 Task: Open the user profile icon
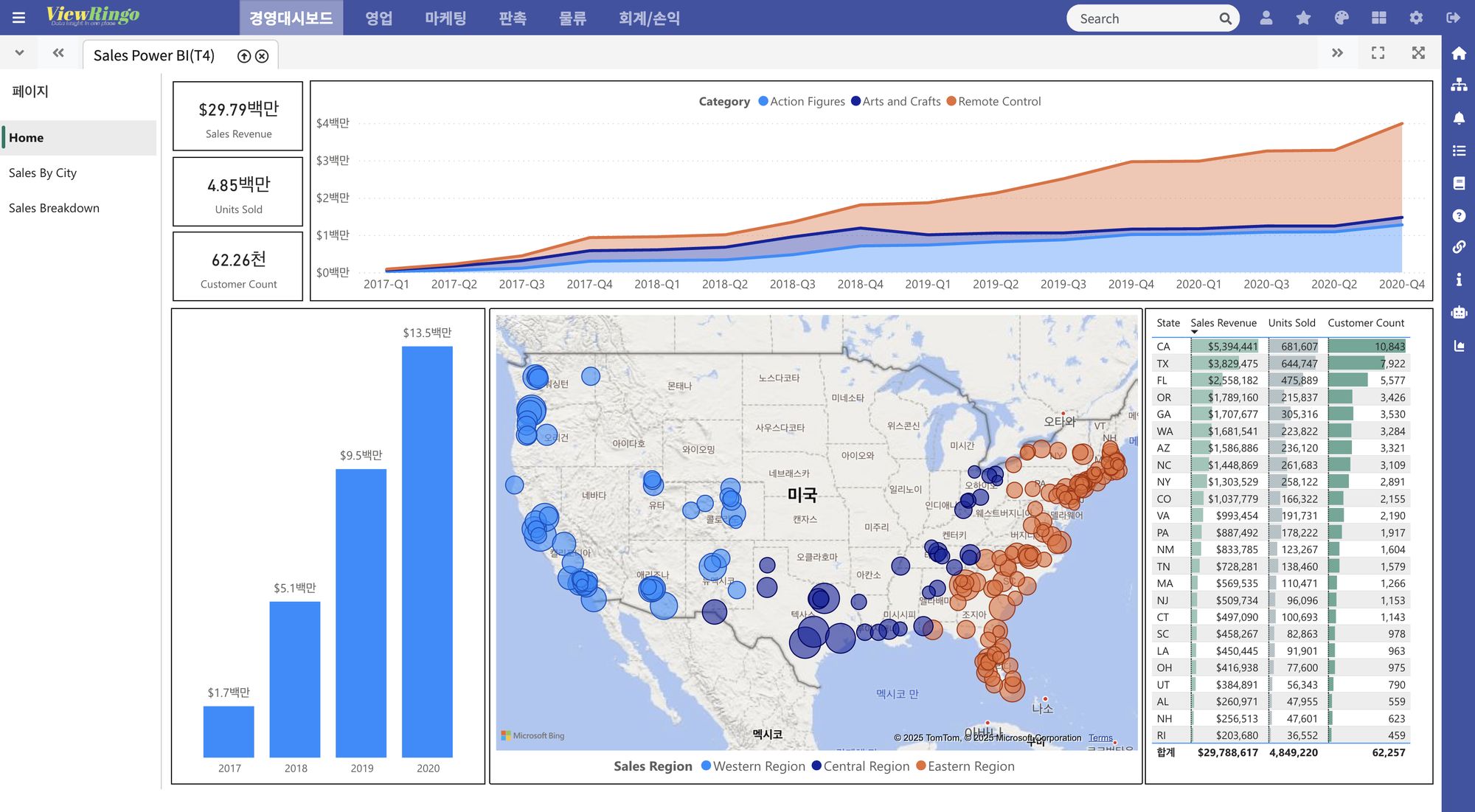point(1266,18)
